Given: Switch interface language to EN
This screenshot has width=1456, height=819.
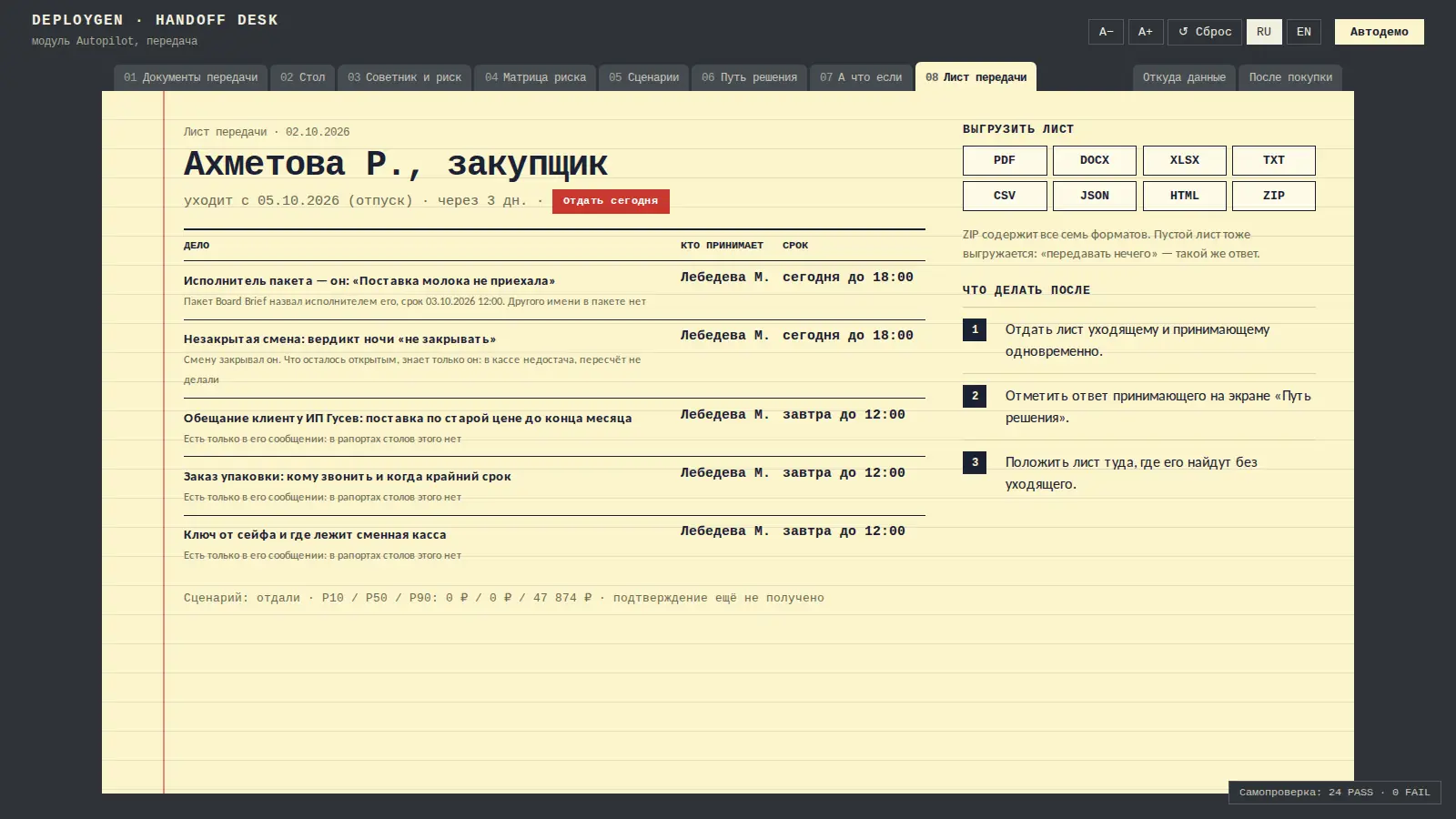Looking at the screenshot, I should coord(1304,32).
